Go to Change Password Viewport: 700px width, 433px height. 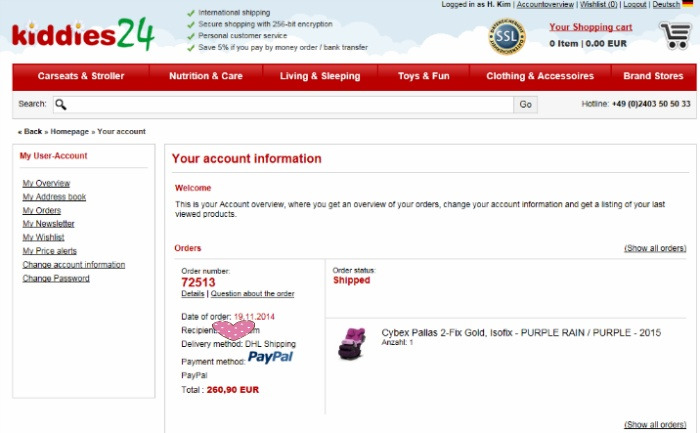(56, 279)
